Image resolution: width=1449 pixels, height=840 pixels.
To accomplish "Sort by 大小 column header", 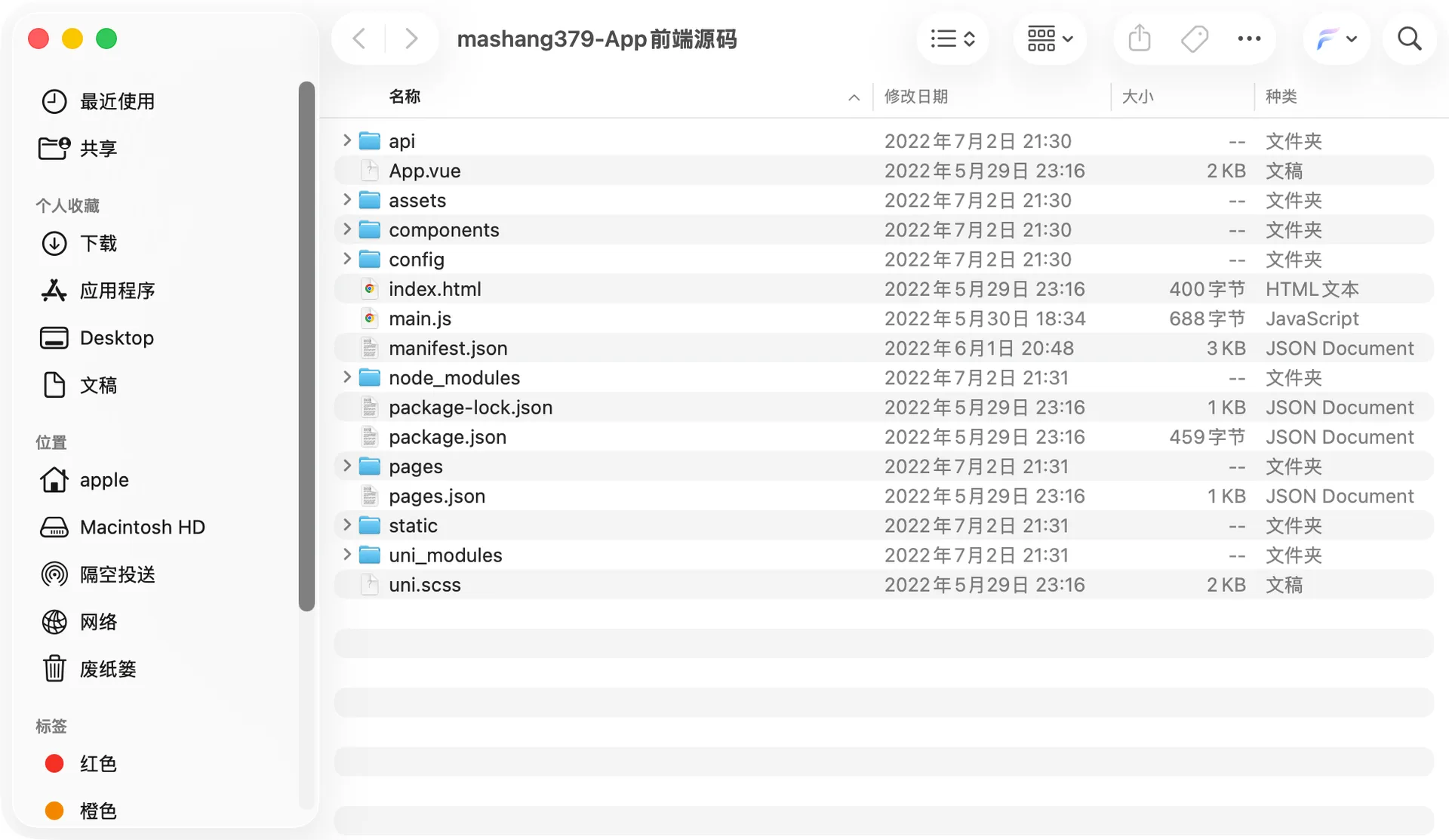I will [1137, 97].
